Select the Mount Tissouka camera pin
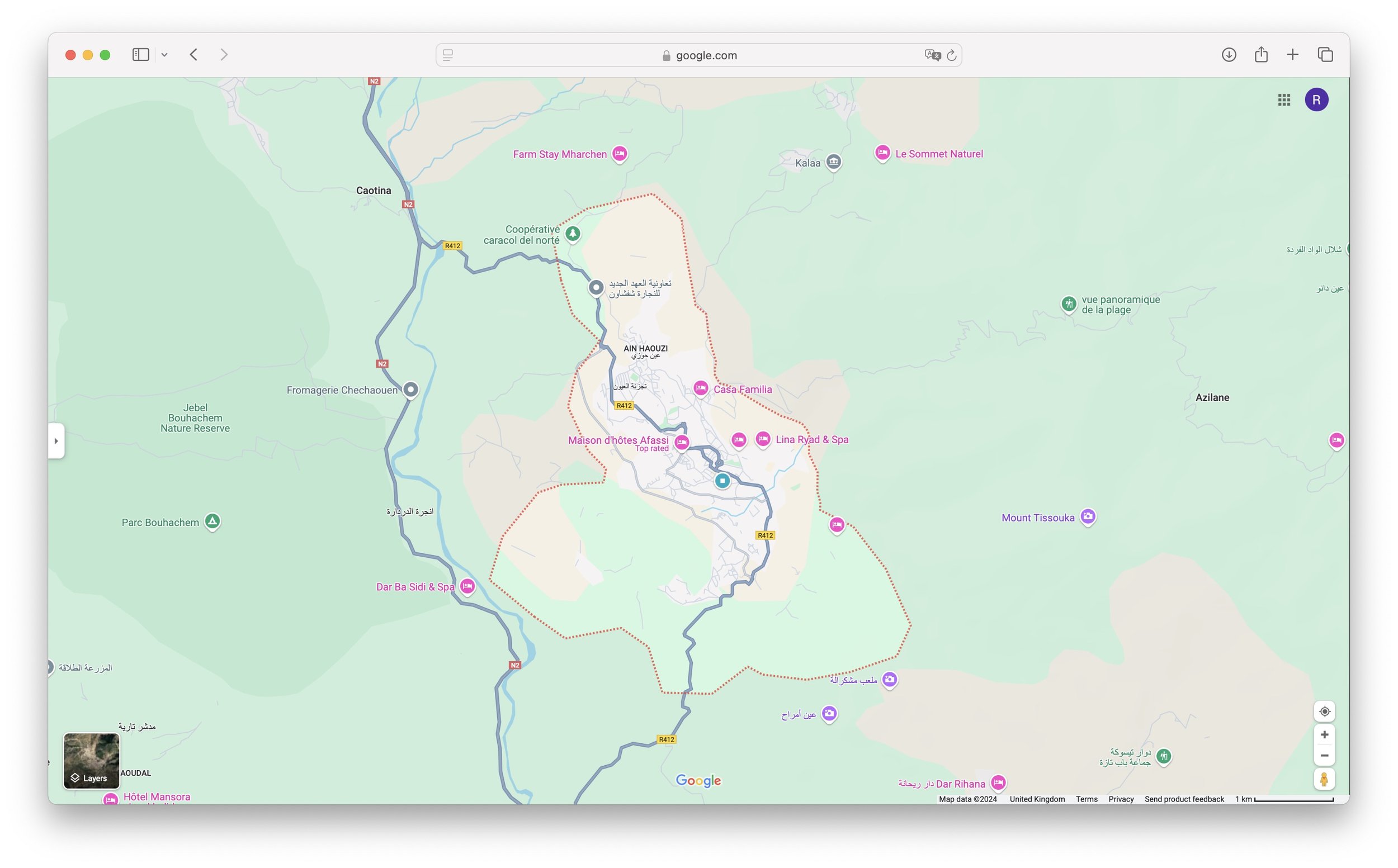1398x868 pixels. [1088, 517]
